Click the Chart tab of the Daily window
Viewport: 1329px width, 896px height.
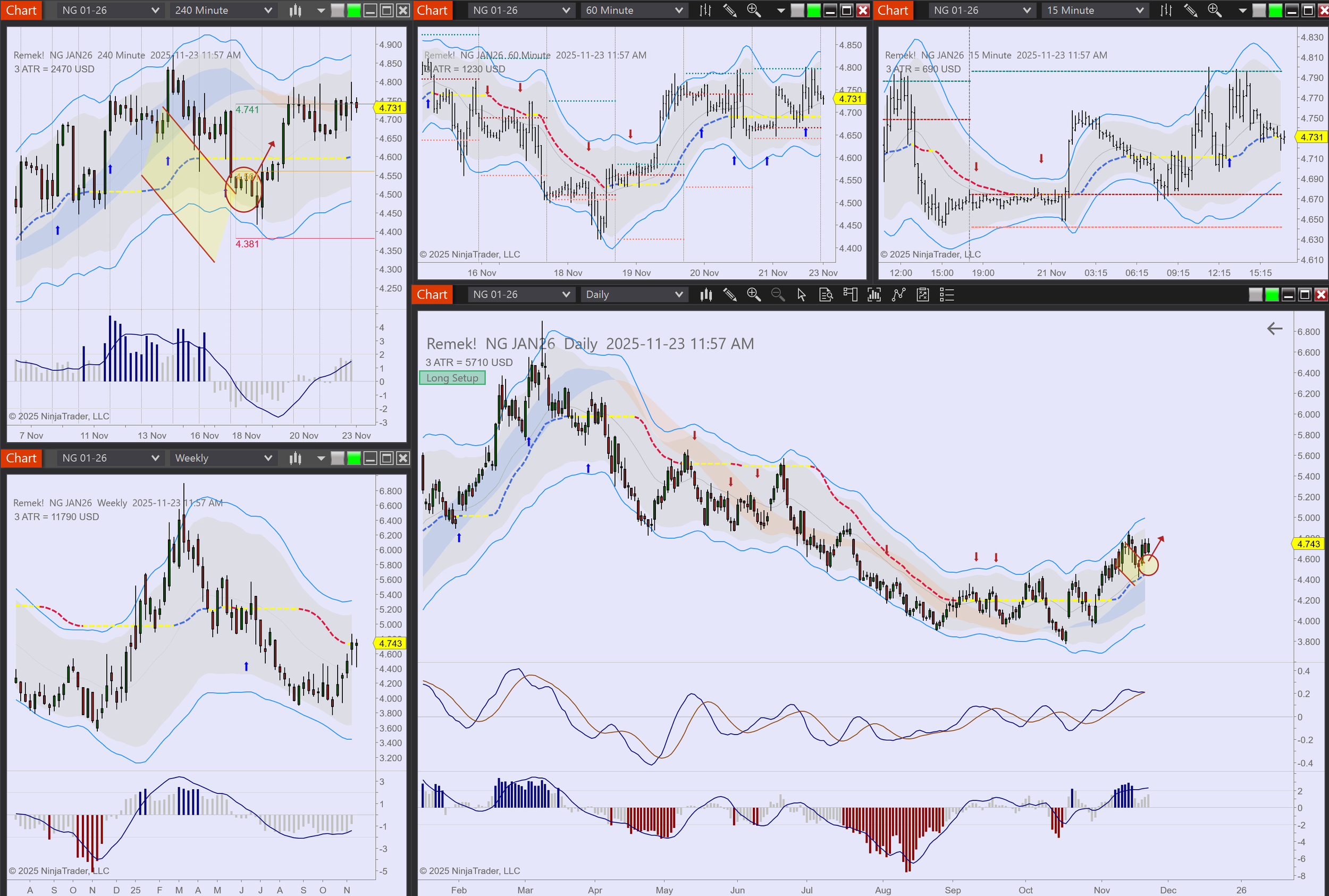(x=432, y=295)
